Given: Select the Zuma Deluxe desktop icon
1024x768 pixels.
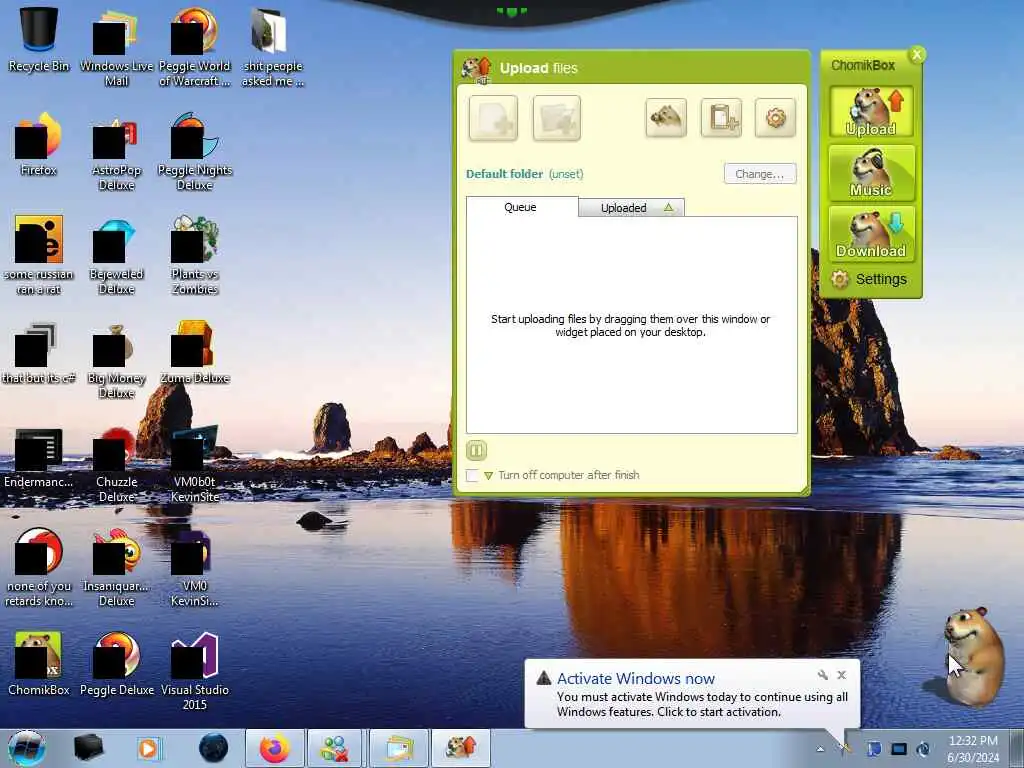Looking at the screenshot, I should point(195,353).
